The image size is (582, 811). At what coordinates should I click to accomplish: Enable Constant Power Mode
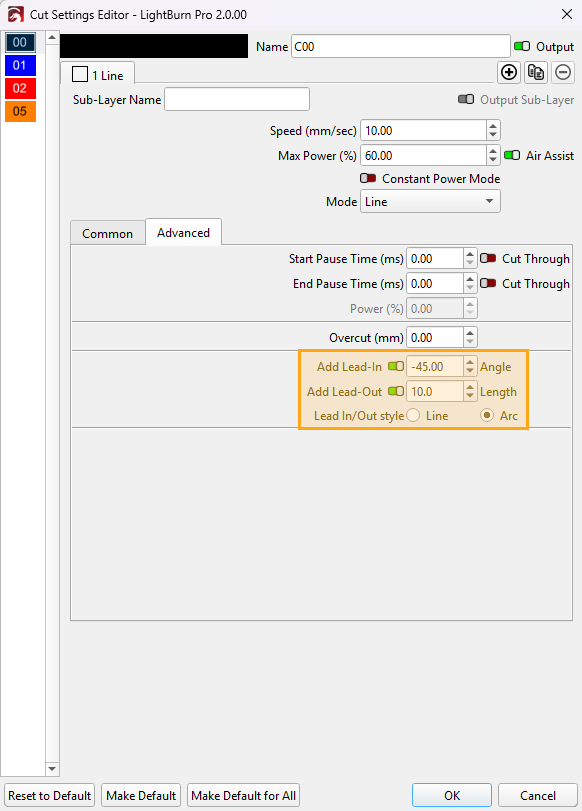coord(368,178)
